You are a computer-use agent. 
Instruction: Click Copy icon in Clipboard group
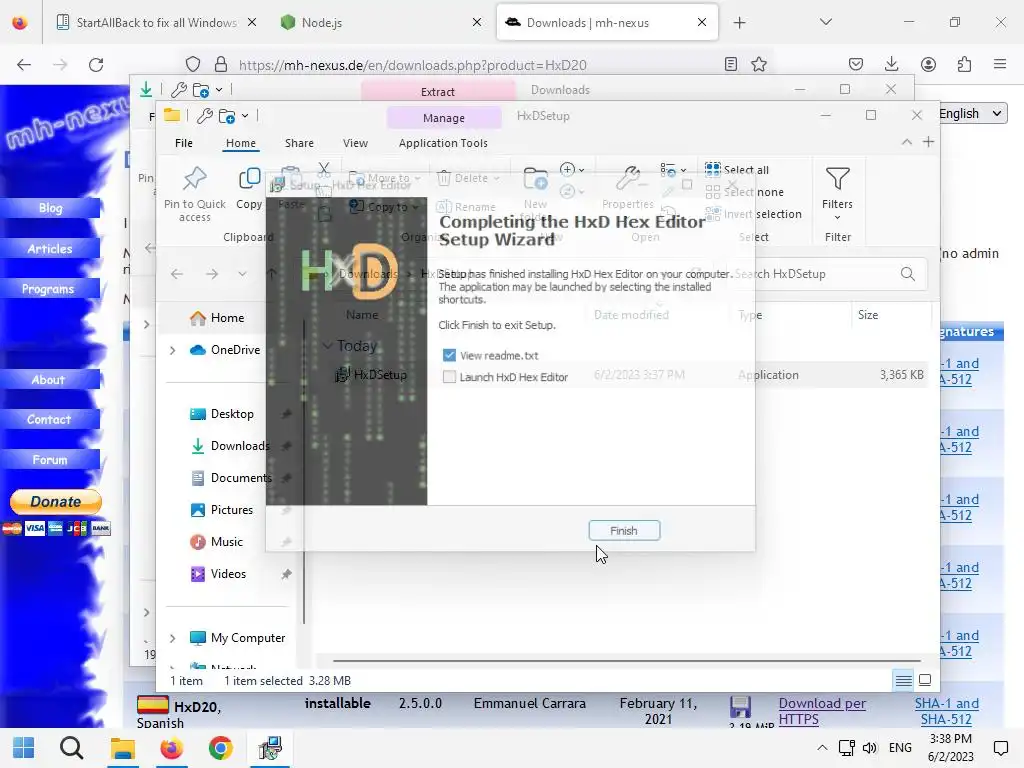point(249,188)
